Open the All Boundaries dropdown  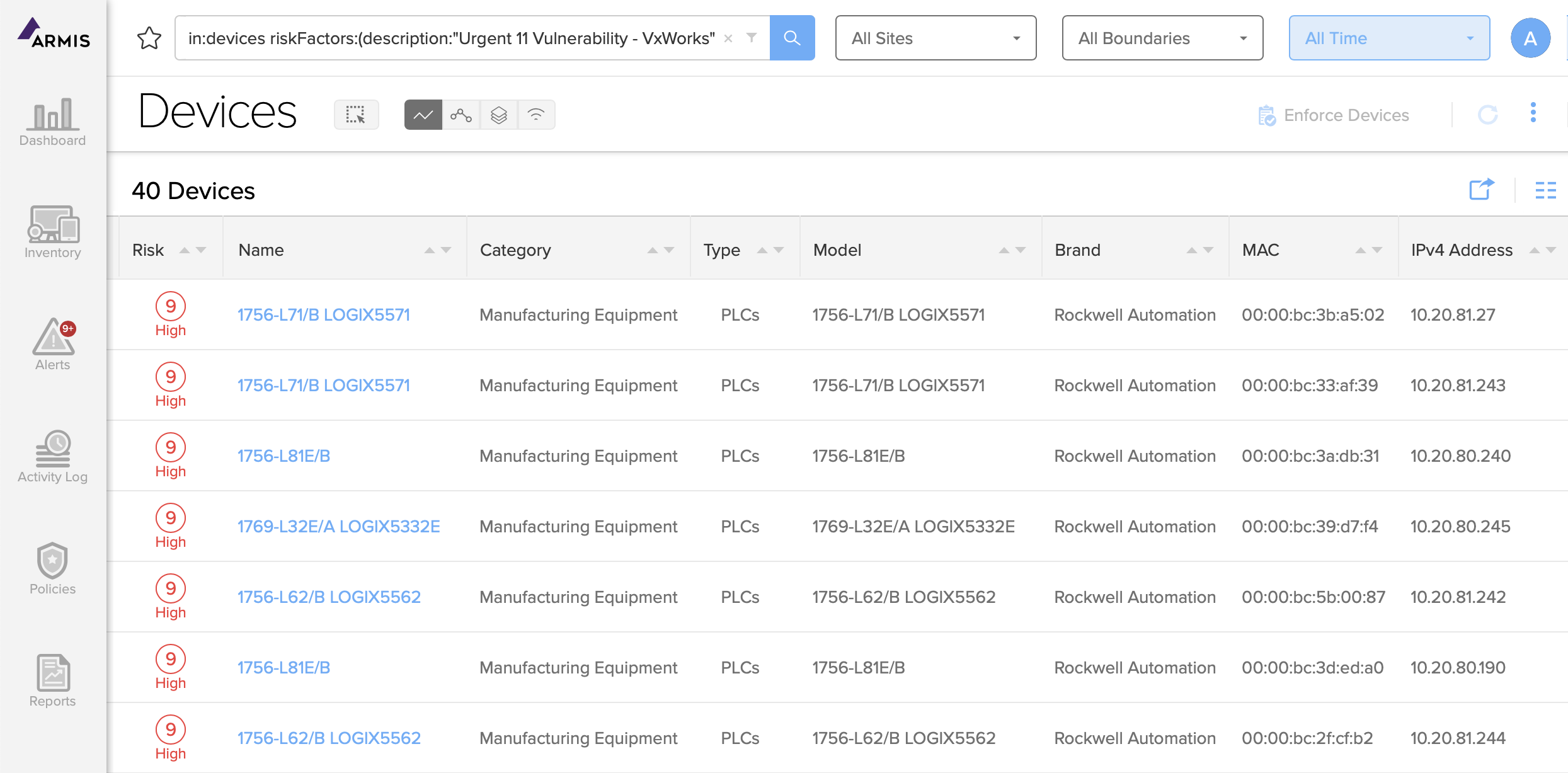pyautogui.click(x=1162, y=38)
